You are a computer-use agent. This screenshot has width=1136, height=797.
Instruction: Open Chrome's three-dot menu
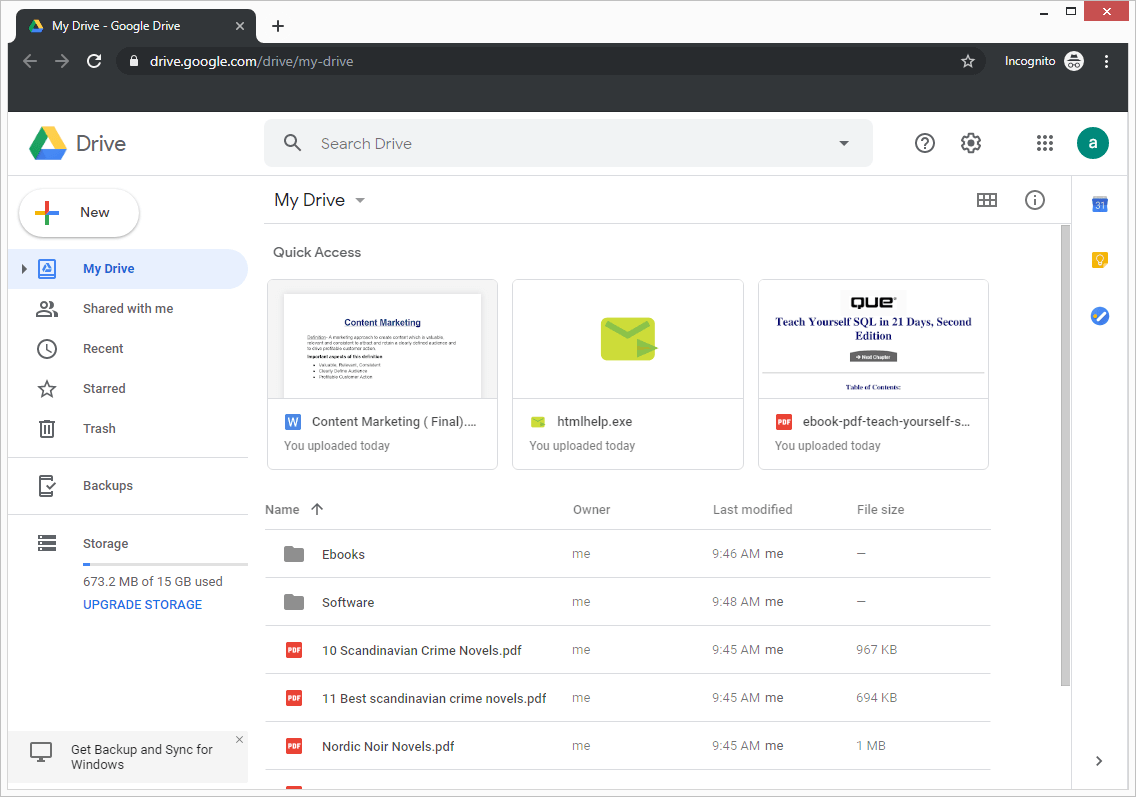pos(1106,62)
